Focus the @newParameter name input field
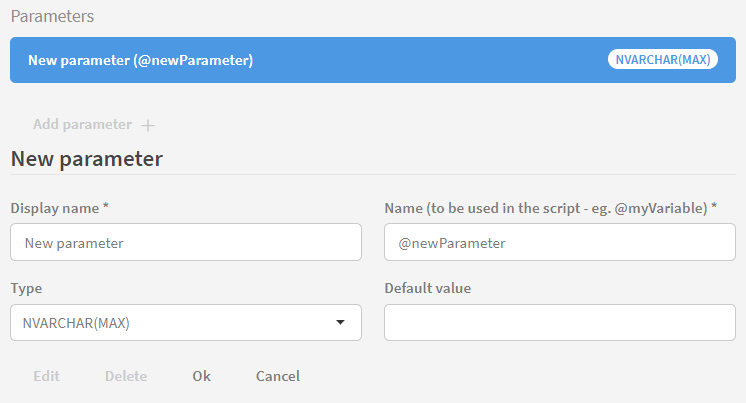 tap(559, 242)
